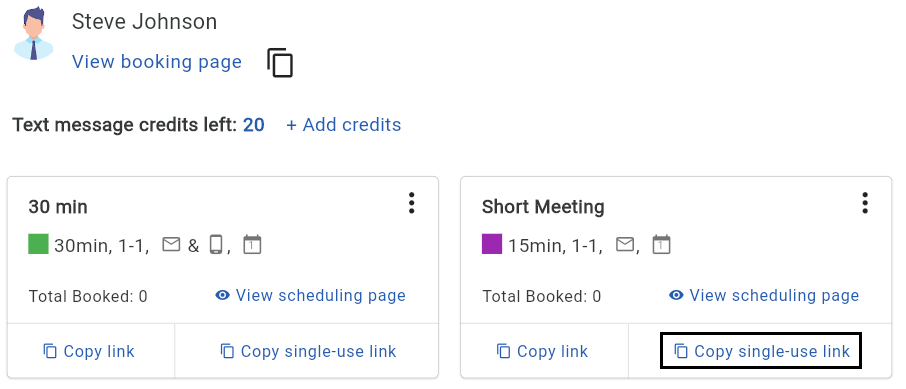Image resolution: width=906 pixels, height=389 pixels.
Task: Copy single-use link for 30 min event
Action: click(x=309, y=351)
